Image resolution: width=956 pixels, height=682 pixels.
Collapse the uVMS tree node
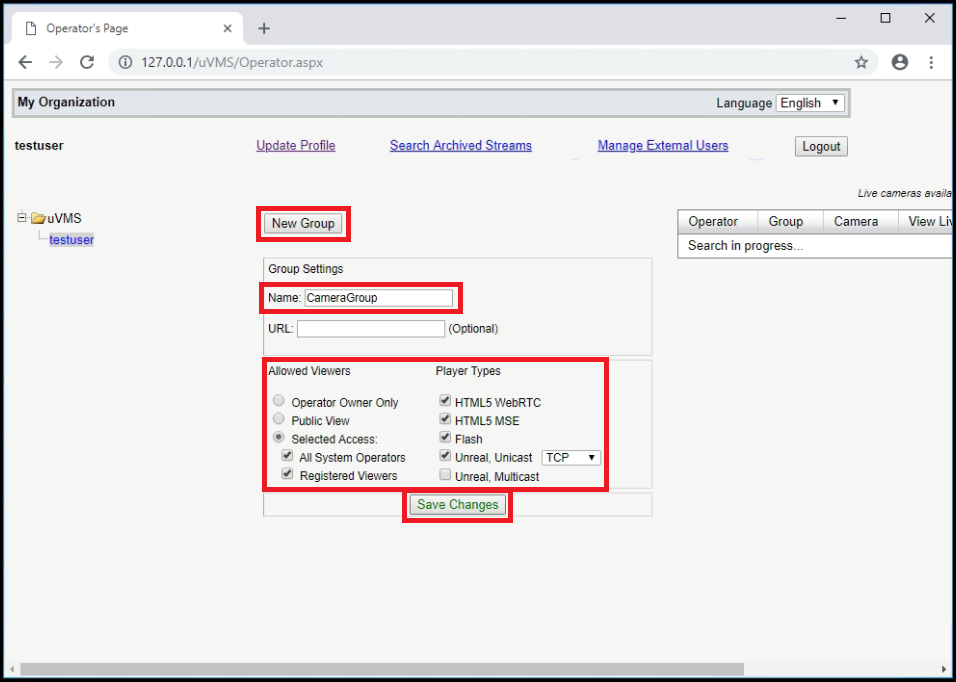(x=22, y=217)
